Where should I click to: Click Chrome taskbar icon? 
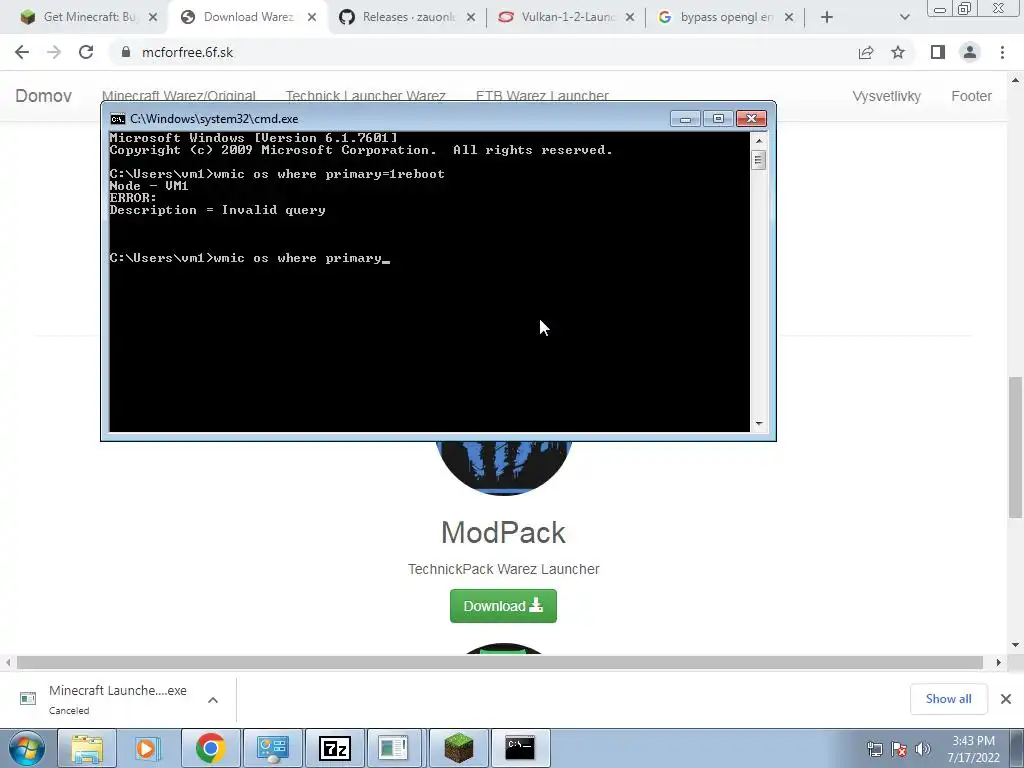coord(210,748)
